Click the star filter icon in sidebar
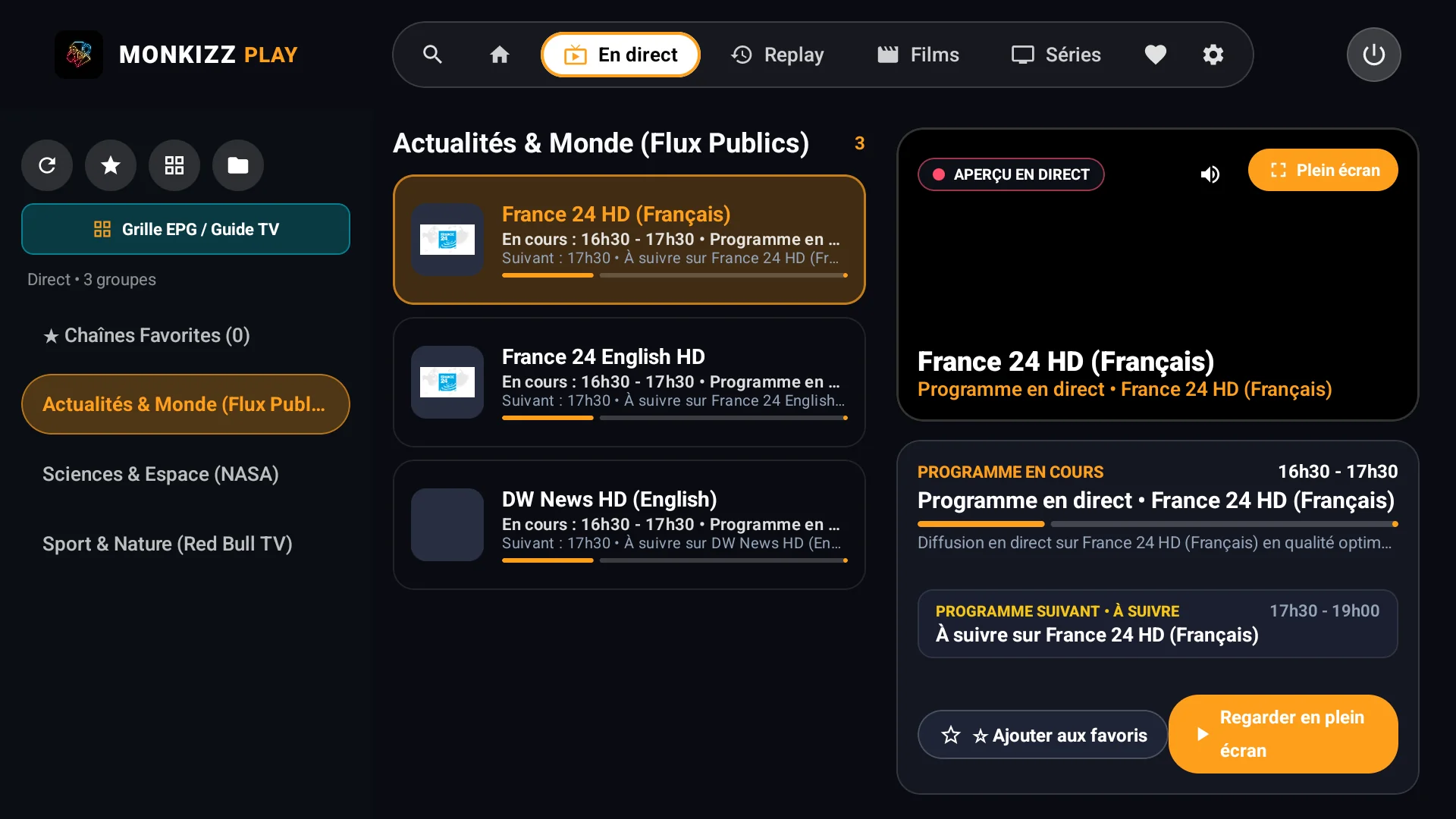The image size is (1456, 819). point(111,165)
